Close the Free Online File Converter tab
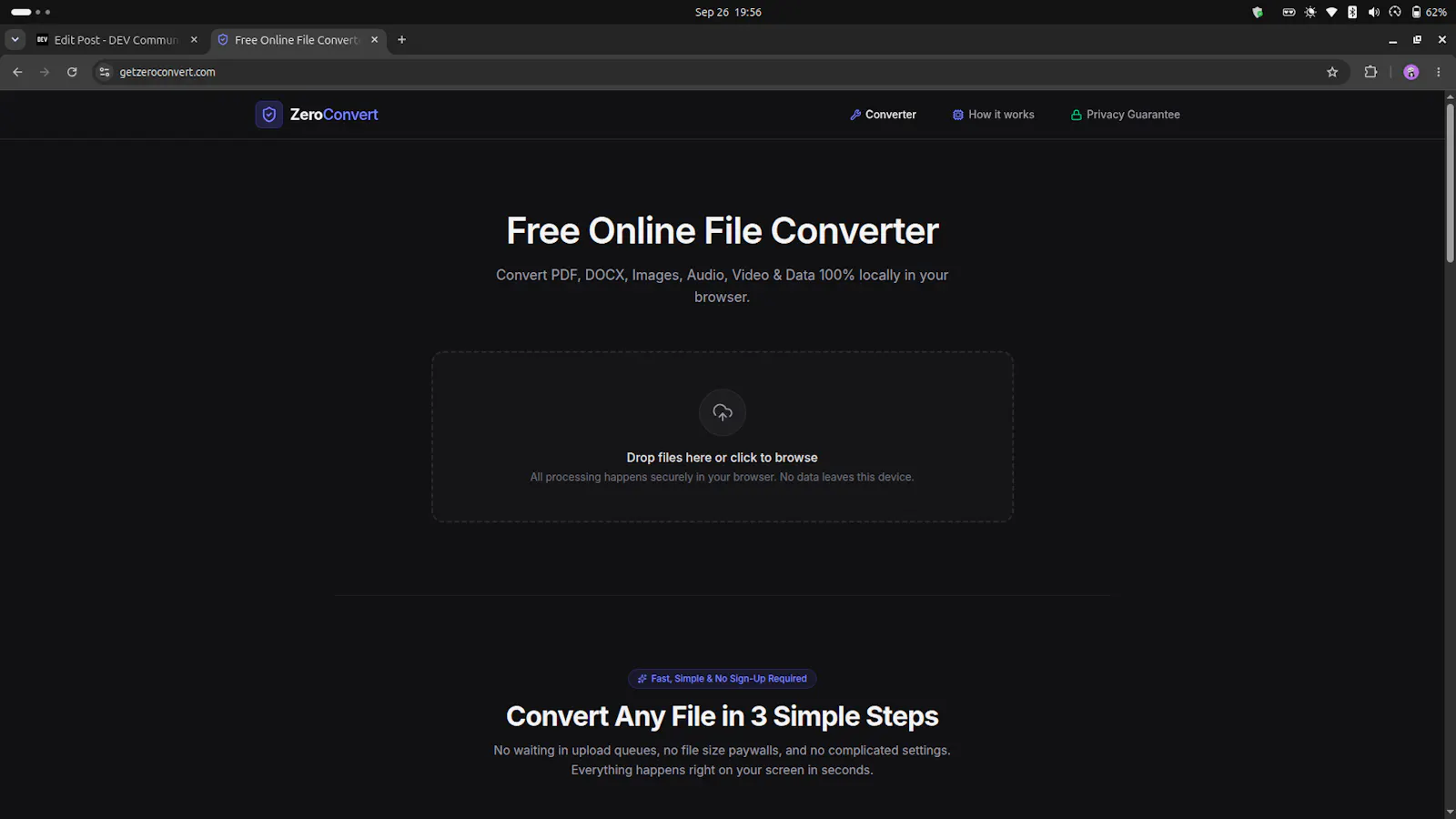Viewport: 1456px width, 819px height. pos(374,40)
